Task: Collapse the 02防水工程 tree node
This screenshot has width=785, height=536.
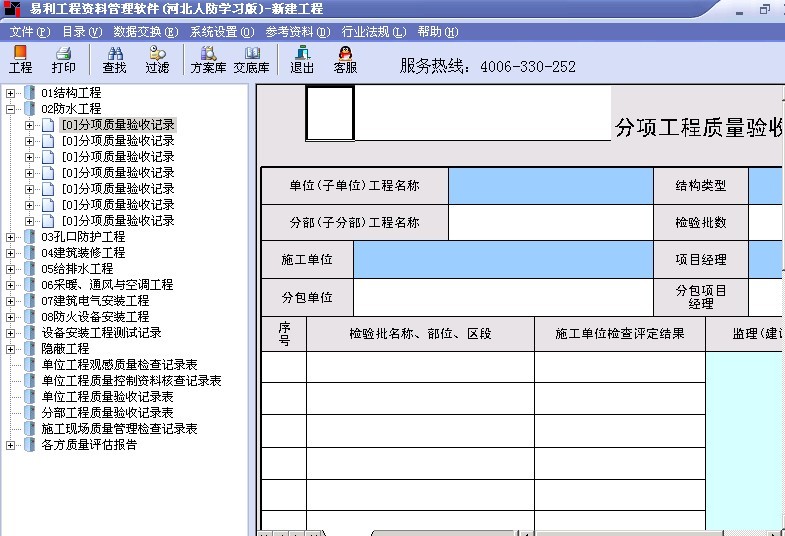Action: click(x=11, y=109)
